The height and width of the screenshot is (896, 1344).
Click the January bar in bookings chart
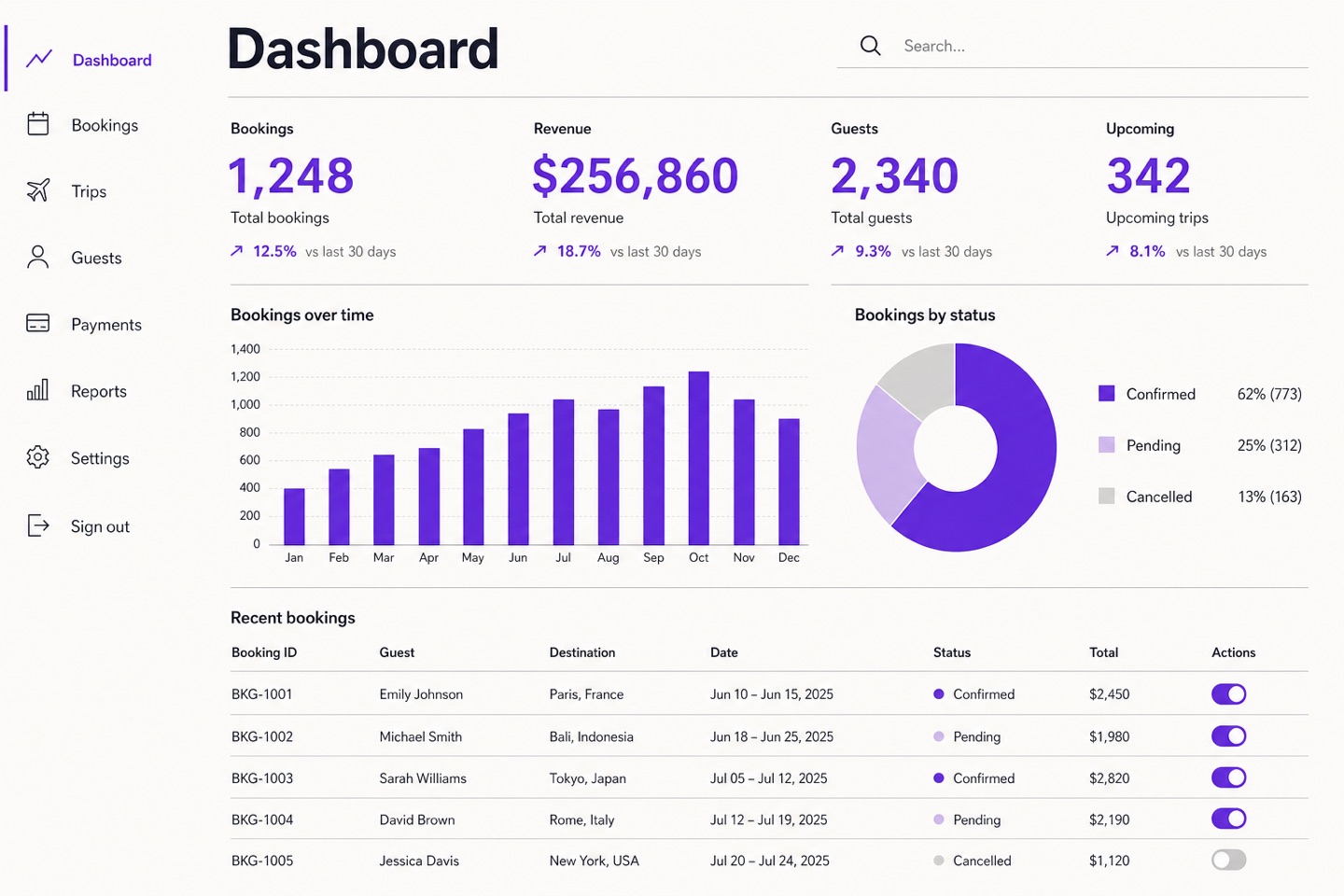click(x=294, y=516)
